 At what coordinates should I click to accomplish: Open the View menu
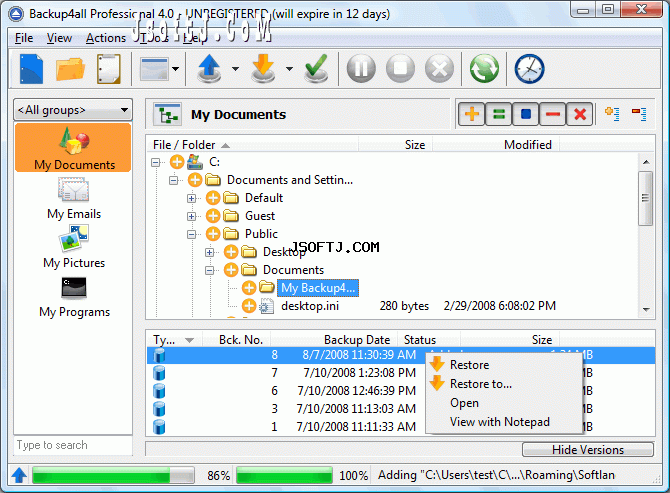tap(59, 38)
